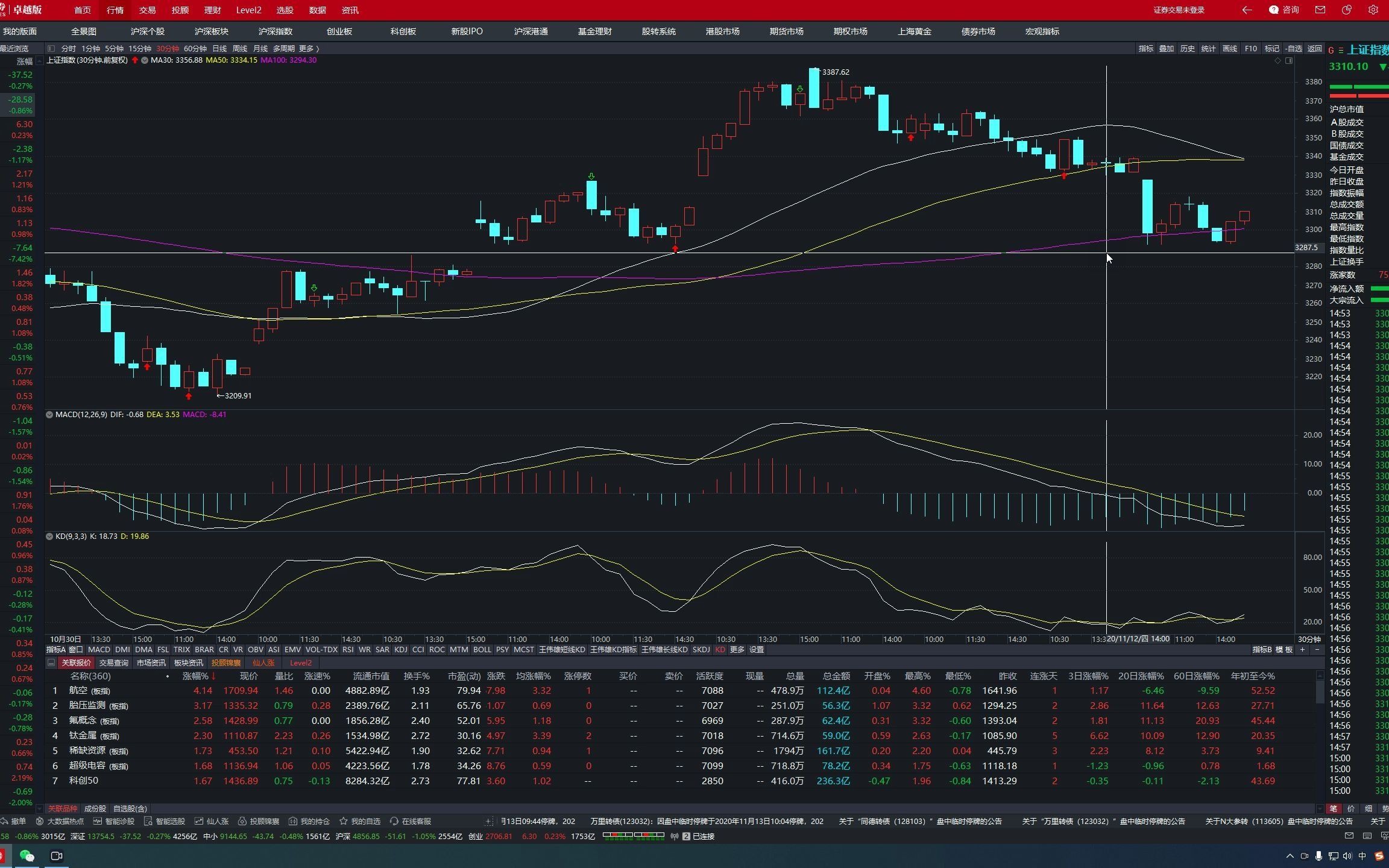Toggle 笔 tick view at right panel bottom
The width and height of the screenshot is (1389, 868).
click(x=1334, y=808)
